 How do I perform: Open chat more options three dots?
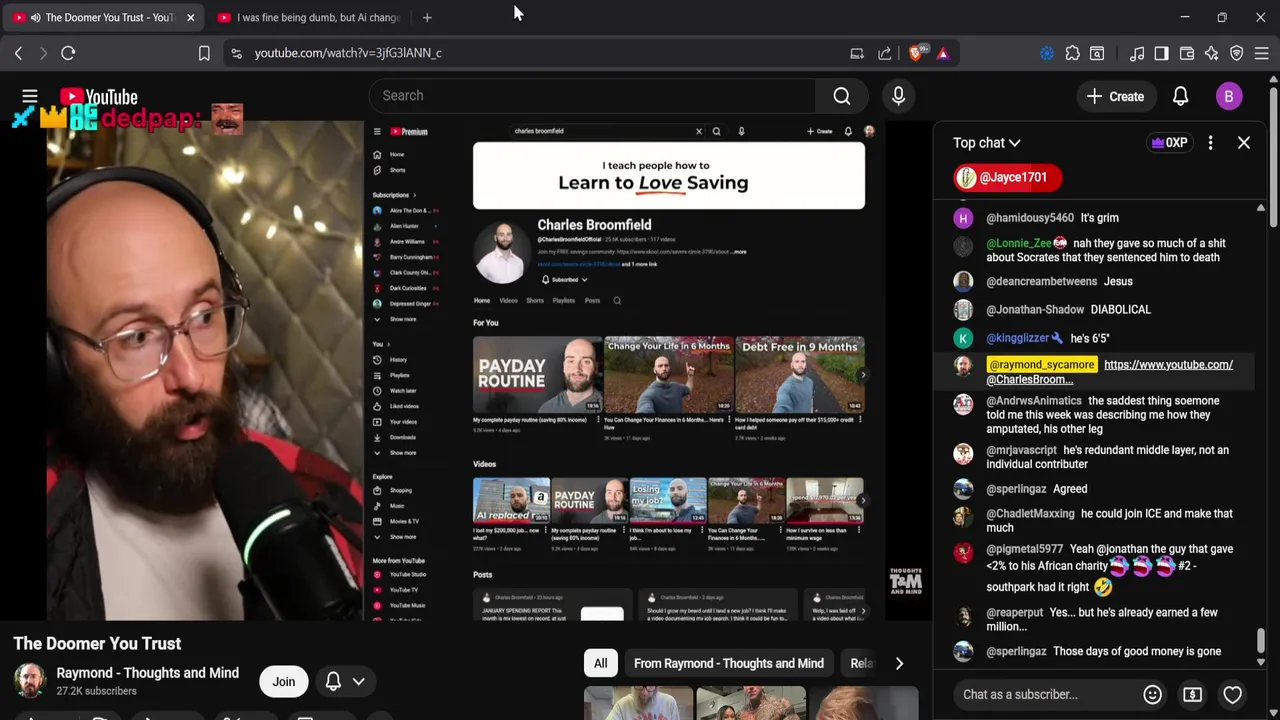1210,143
